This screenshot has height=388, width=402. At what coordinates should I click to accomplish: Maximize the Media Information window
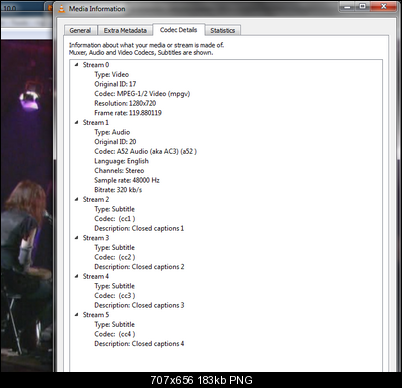(x=363, y=7)
